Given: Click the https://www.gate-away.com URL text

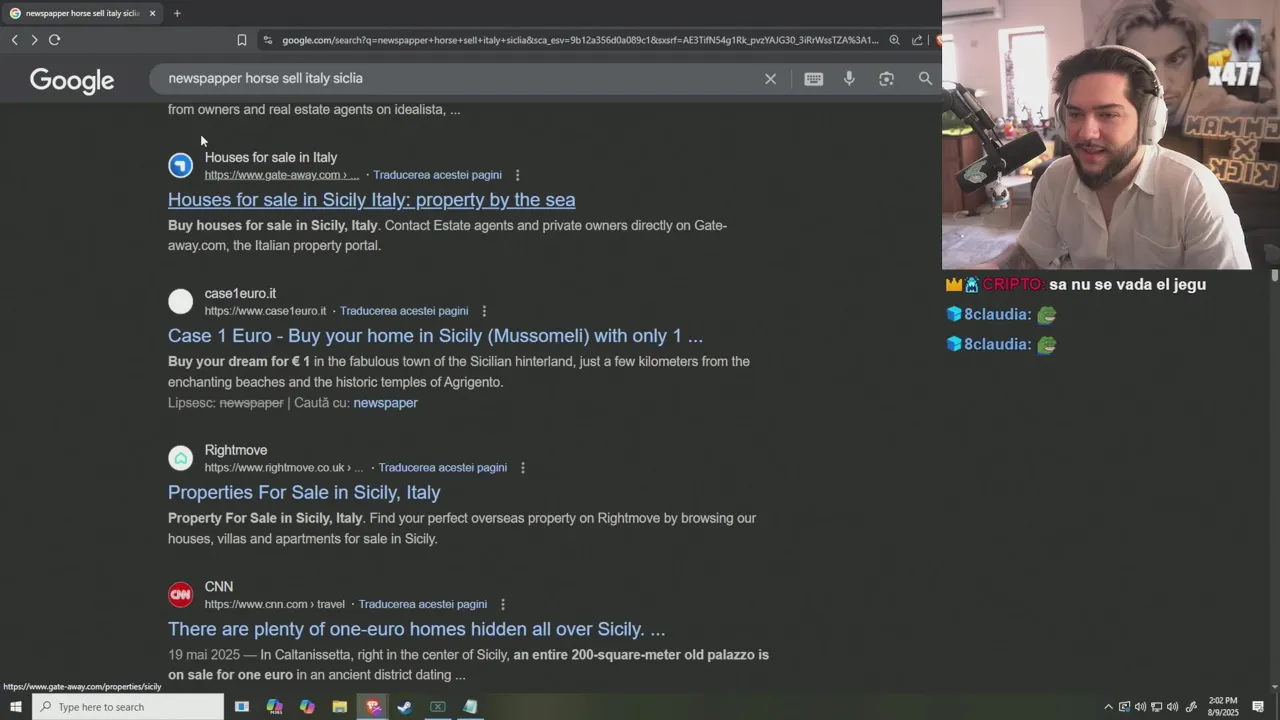Looking at the screenshot, I should (x=281, y=175).
